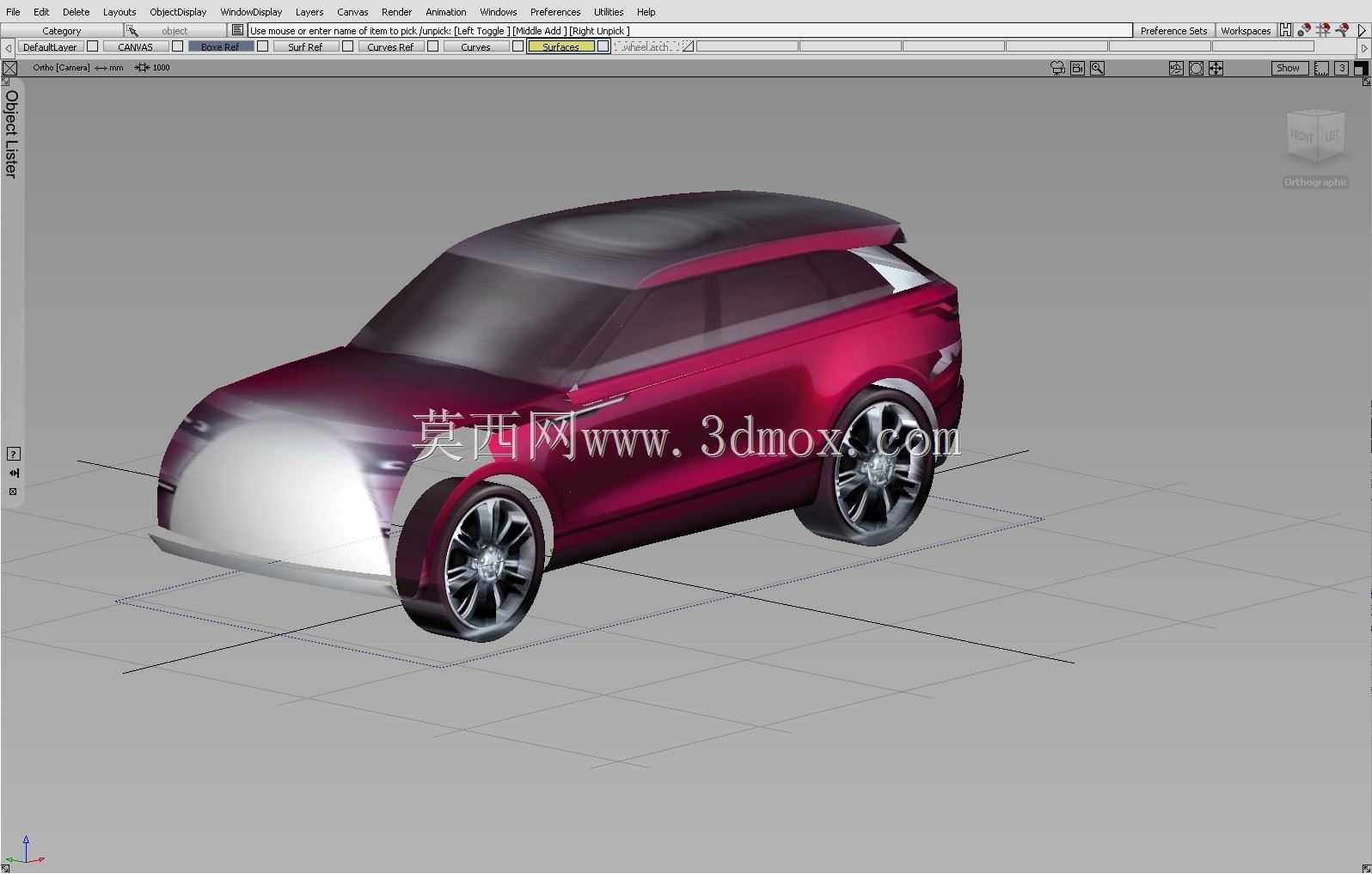1372x874 pixels.
Task: Select the pan view arrows icon
Action: coord(1216,68)
